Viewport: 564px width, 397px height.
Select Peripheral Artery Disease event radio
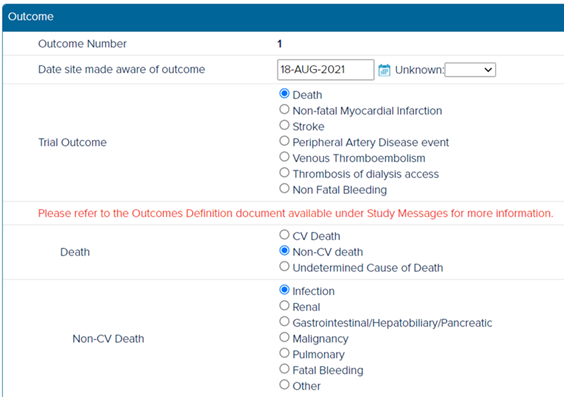[x=284, y=141]
